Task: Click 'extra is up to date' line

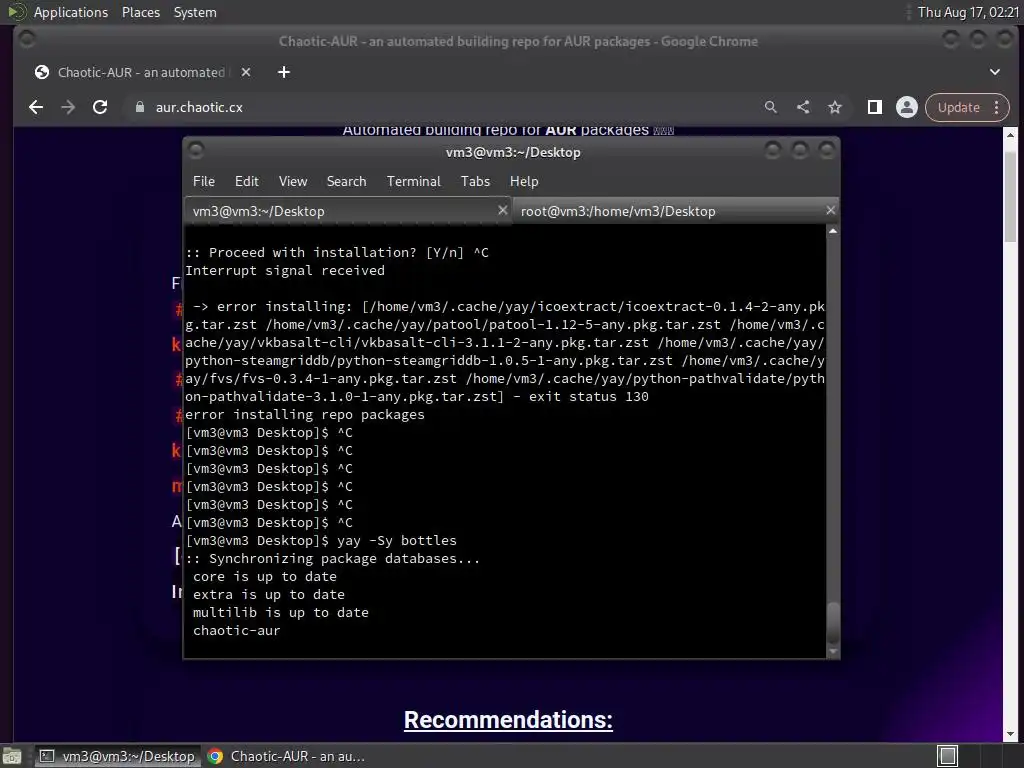Action: 269,594
